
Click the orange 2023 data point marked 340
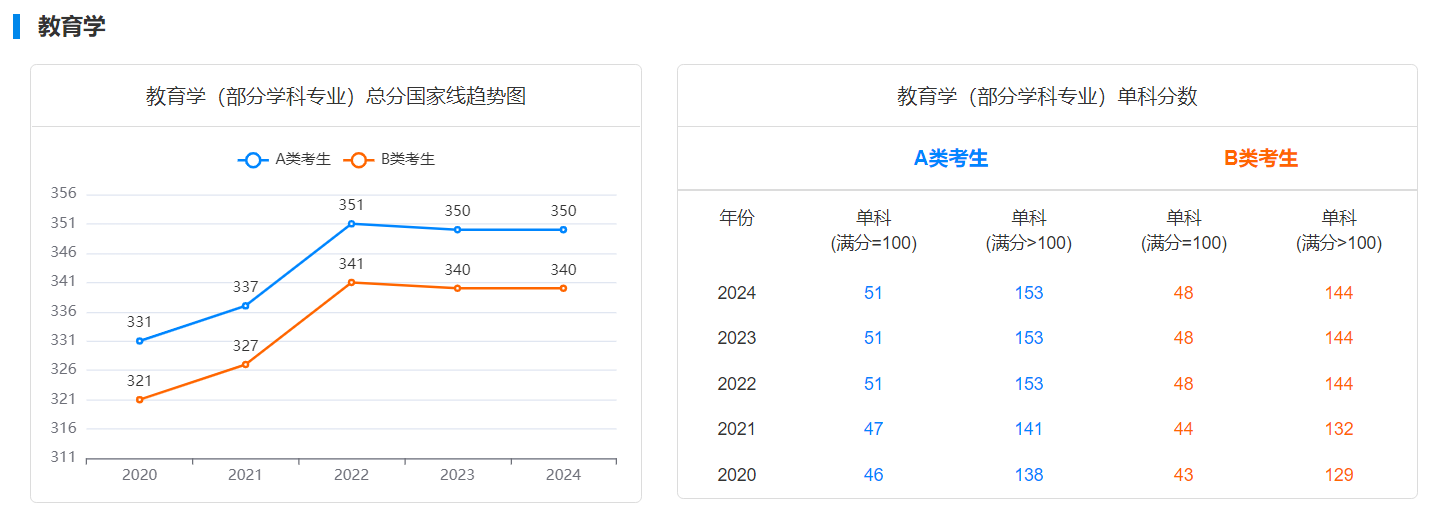coord(458,288)
